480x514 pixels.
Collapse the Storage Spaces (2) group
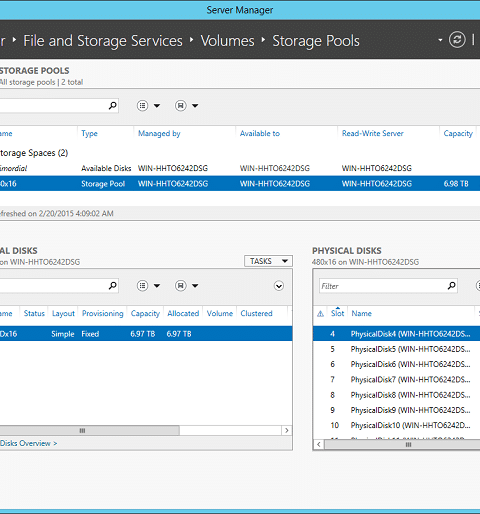click(x=34, y=153)
